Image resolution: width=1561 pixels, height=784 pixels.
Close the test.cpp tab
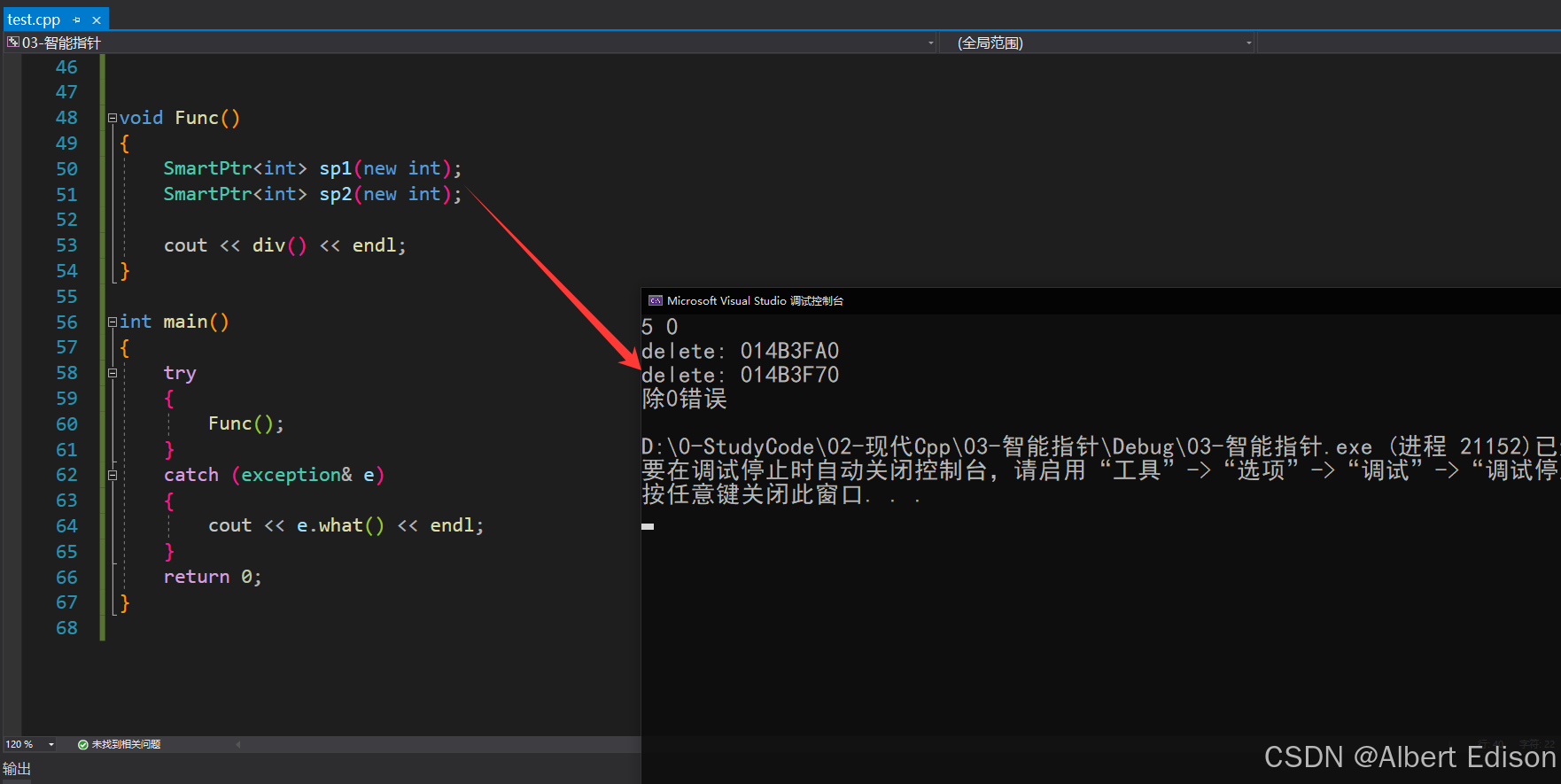[x=97, y=19]
